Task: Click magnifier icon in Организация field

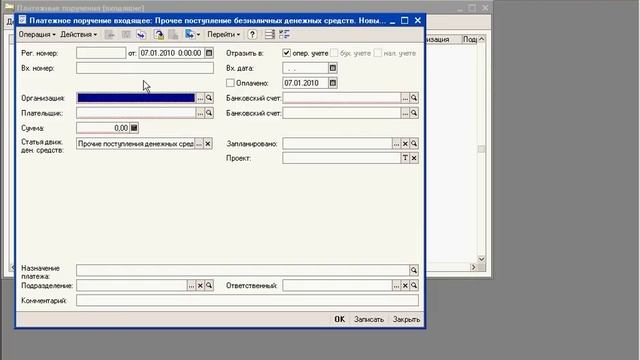Action: click(209, 98)
